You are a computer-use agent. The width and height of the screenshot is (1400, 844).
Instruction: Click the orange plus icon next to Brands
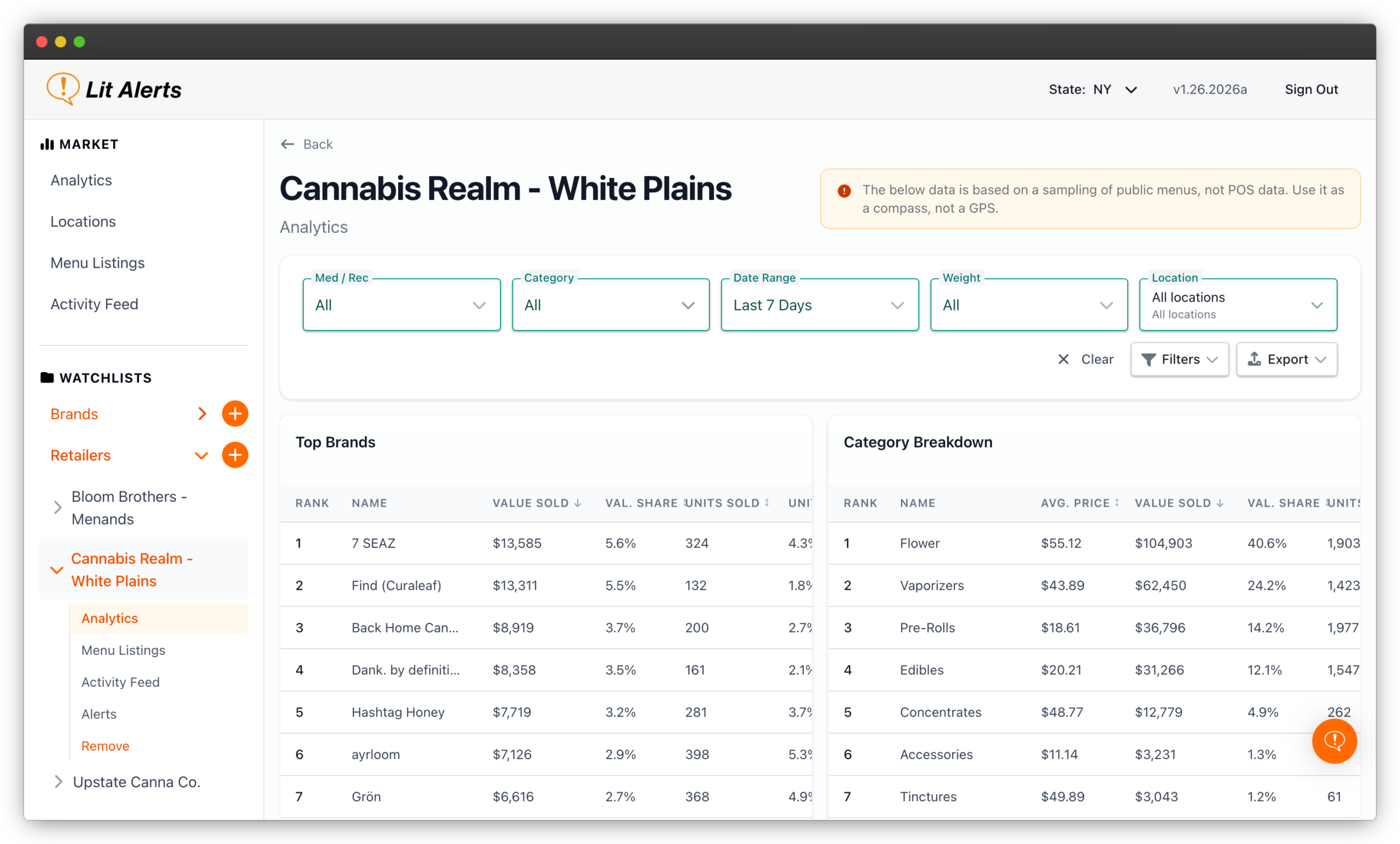pyautogui.click(x=235, y=413)
